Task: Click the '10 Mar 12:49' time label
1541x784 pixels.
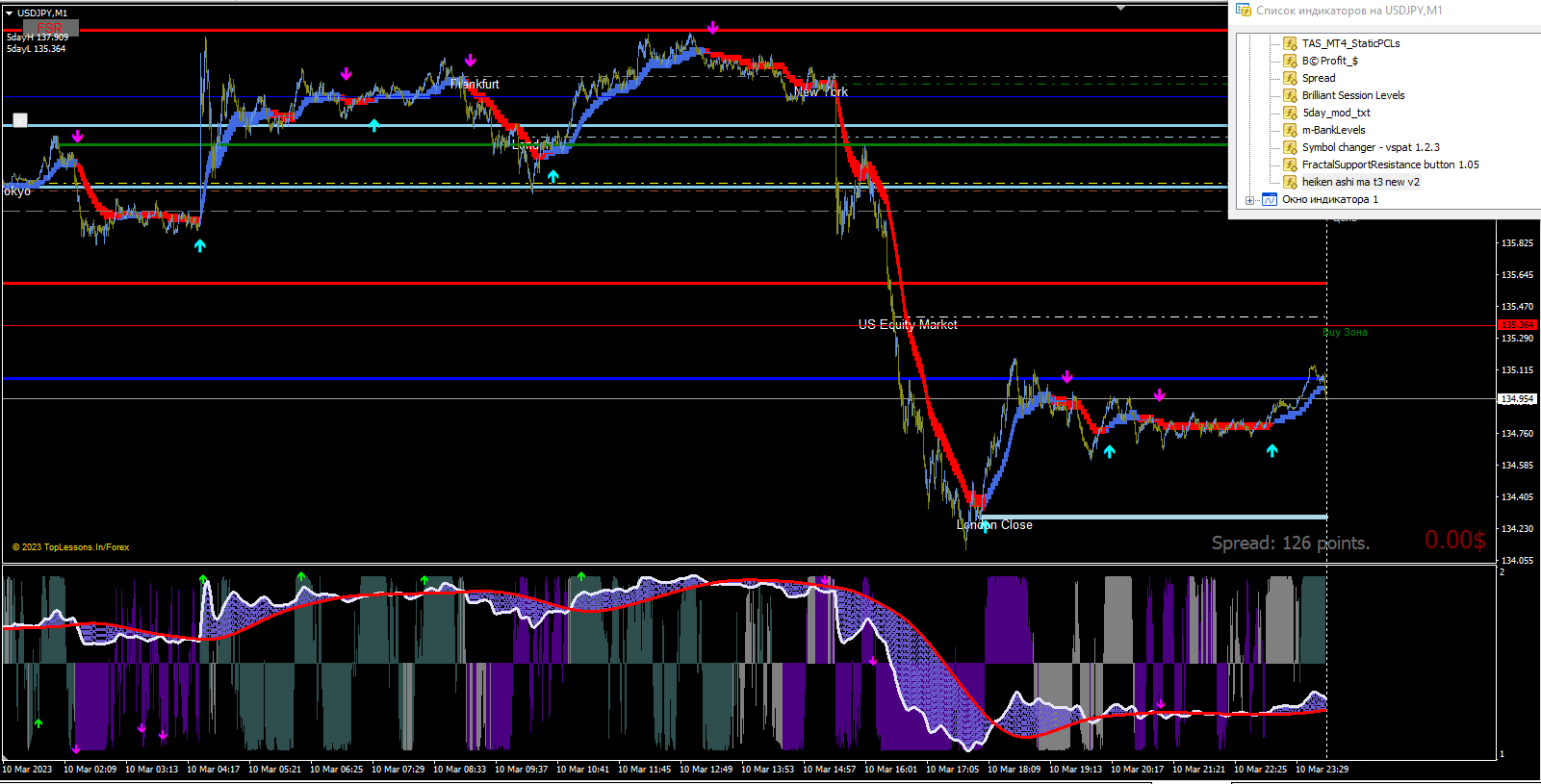Action: (706, 770)
